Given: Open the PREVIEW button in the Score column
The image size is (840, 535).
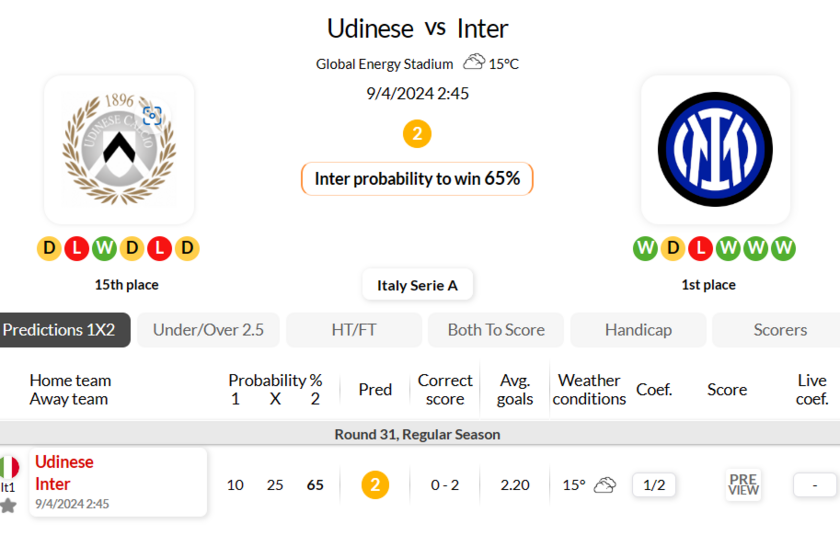Looking at the screenshot, I should pyautogui.click(x=743, y=485).
